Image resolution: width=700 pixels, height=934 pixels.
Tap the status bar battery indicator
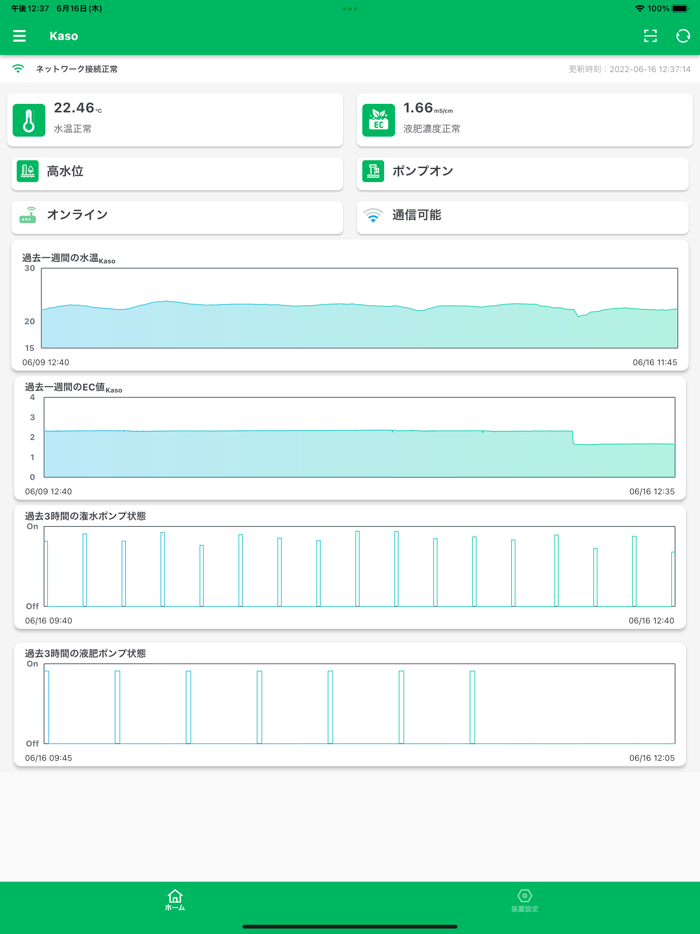click(680, 8)
